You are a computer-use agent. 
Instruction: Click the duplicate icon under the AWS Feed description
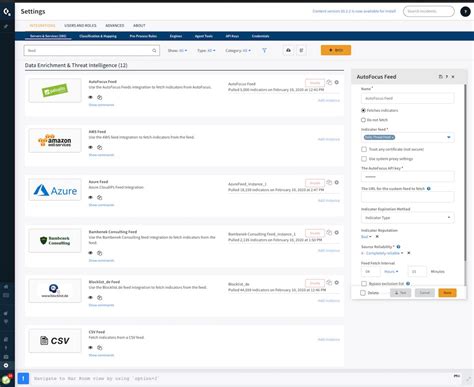[x=99, y=147]
